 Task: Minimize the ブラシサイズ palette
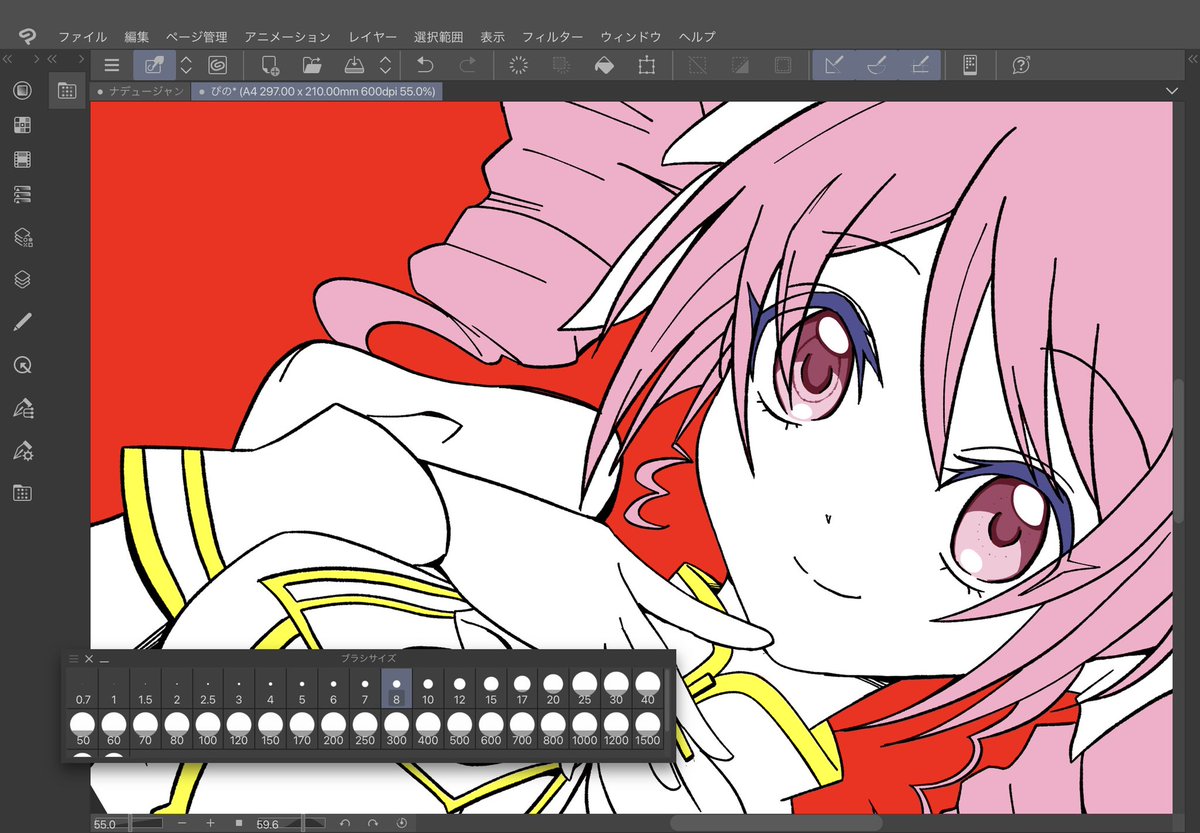click(104, 659)
